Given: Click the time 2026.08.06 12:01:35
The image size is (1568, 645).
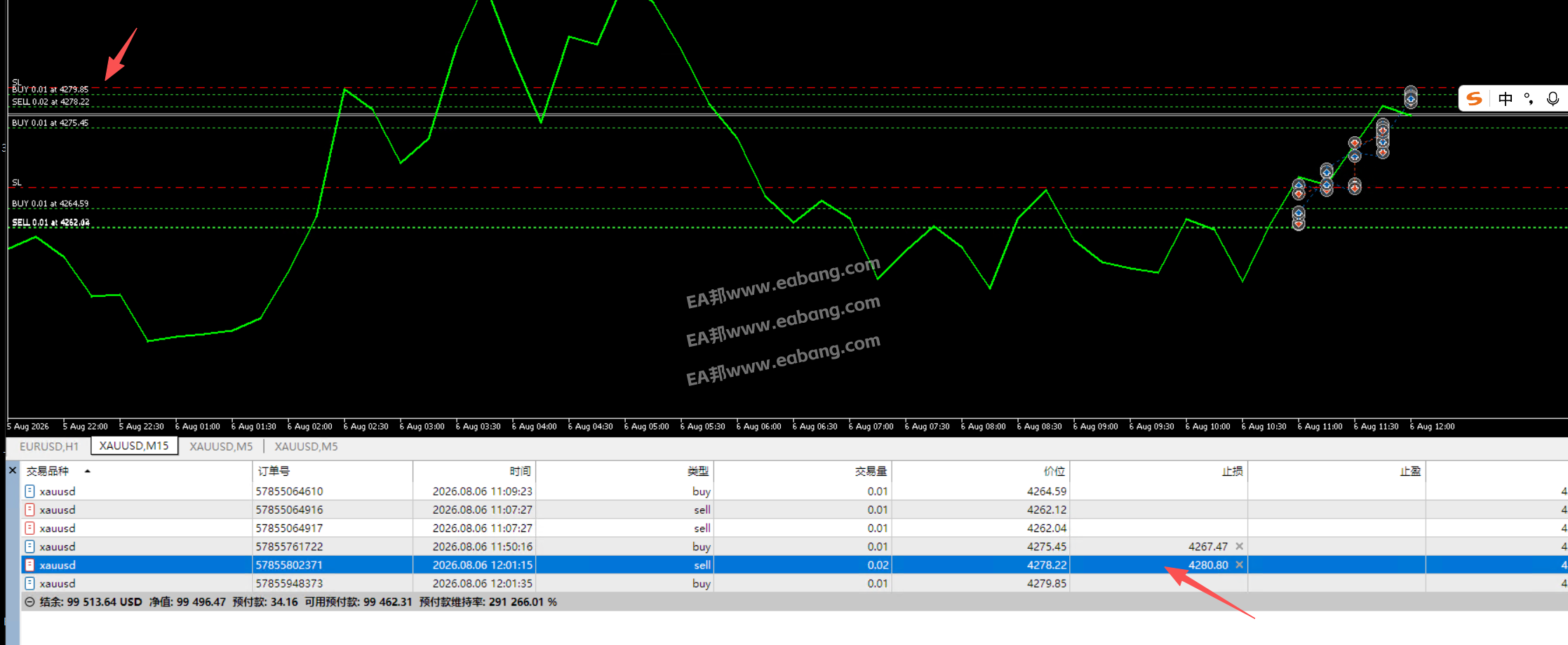Looking at the screenshot, I should pos(482,583).
